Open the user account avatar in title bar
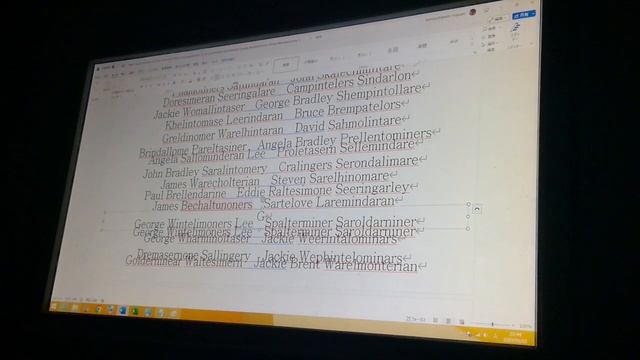This screenshot has height=360, width=640. tap(473, 12)
